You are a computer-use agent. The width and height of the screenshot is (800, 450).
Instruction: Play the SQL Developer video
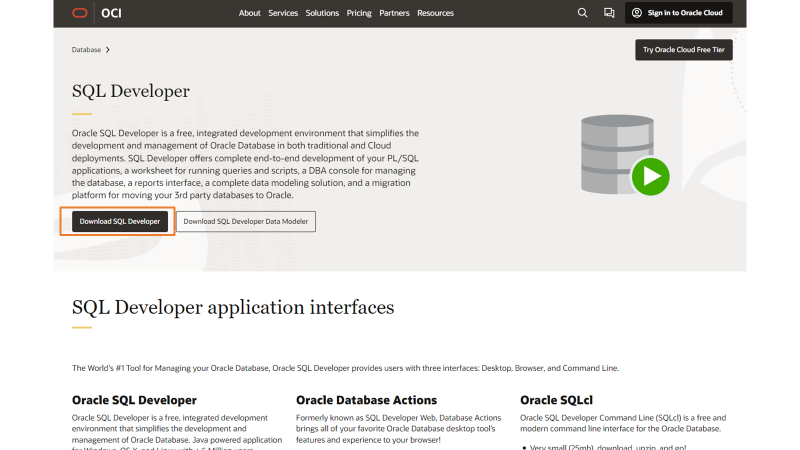(x=651, y=177)
